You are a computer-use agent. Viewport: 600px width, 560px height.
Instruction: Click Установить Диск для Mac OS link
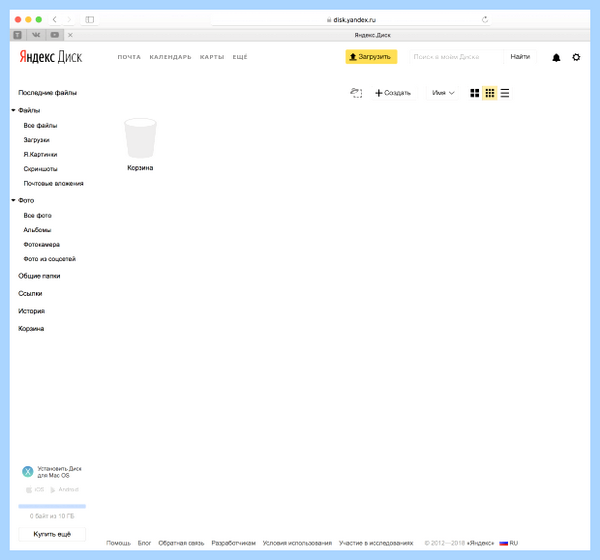(59, 472)
